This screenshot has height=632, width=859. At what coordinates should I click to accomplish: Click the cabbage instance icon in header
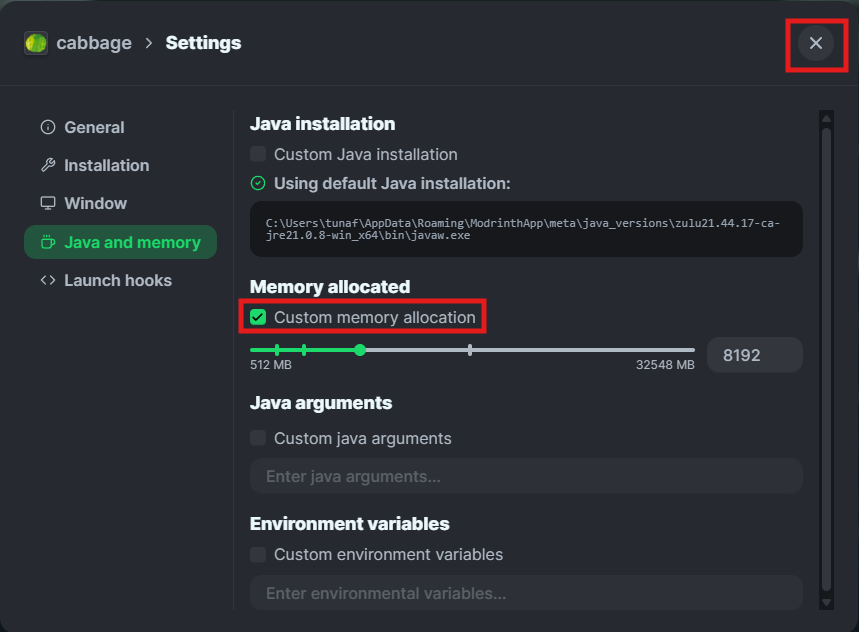point(36,43)
